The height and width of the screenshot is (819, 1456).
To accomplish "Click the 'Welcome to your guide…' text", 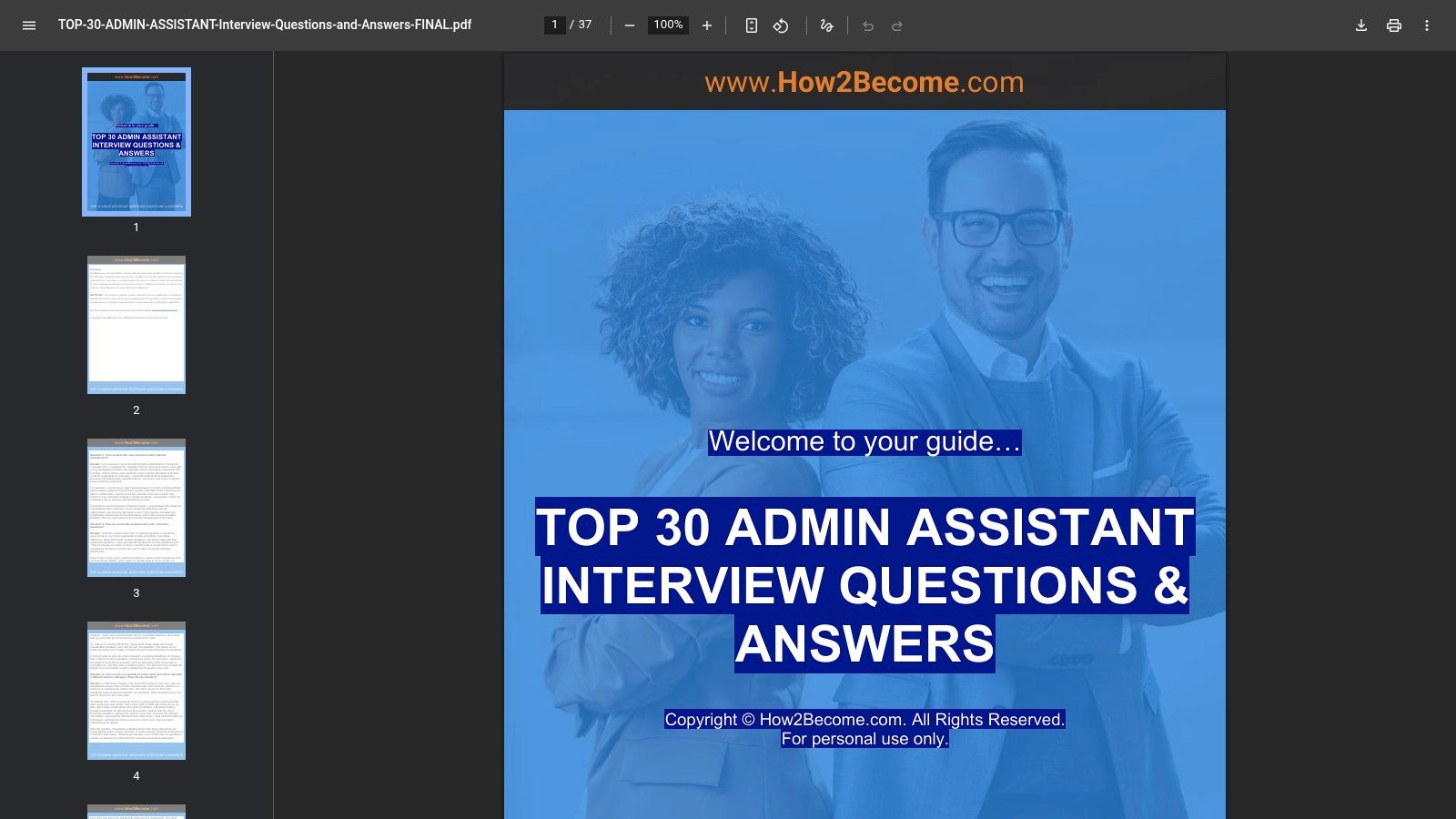I will (x=864, y=441).
